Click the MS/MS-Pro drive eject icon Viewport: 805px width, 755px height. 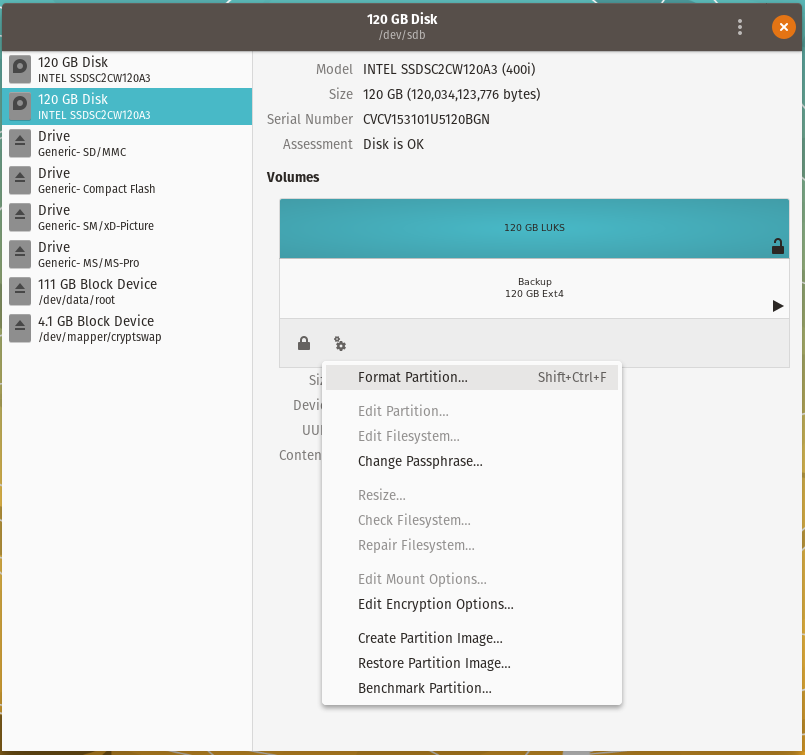[20, 254]
